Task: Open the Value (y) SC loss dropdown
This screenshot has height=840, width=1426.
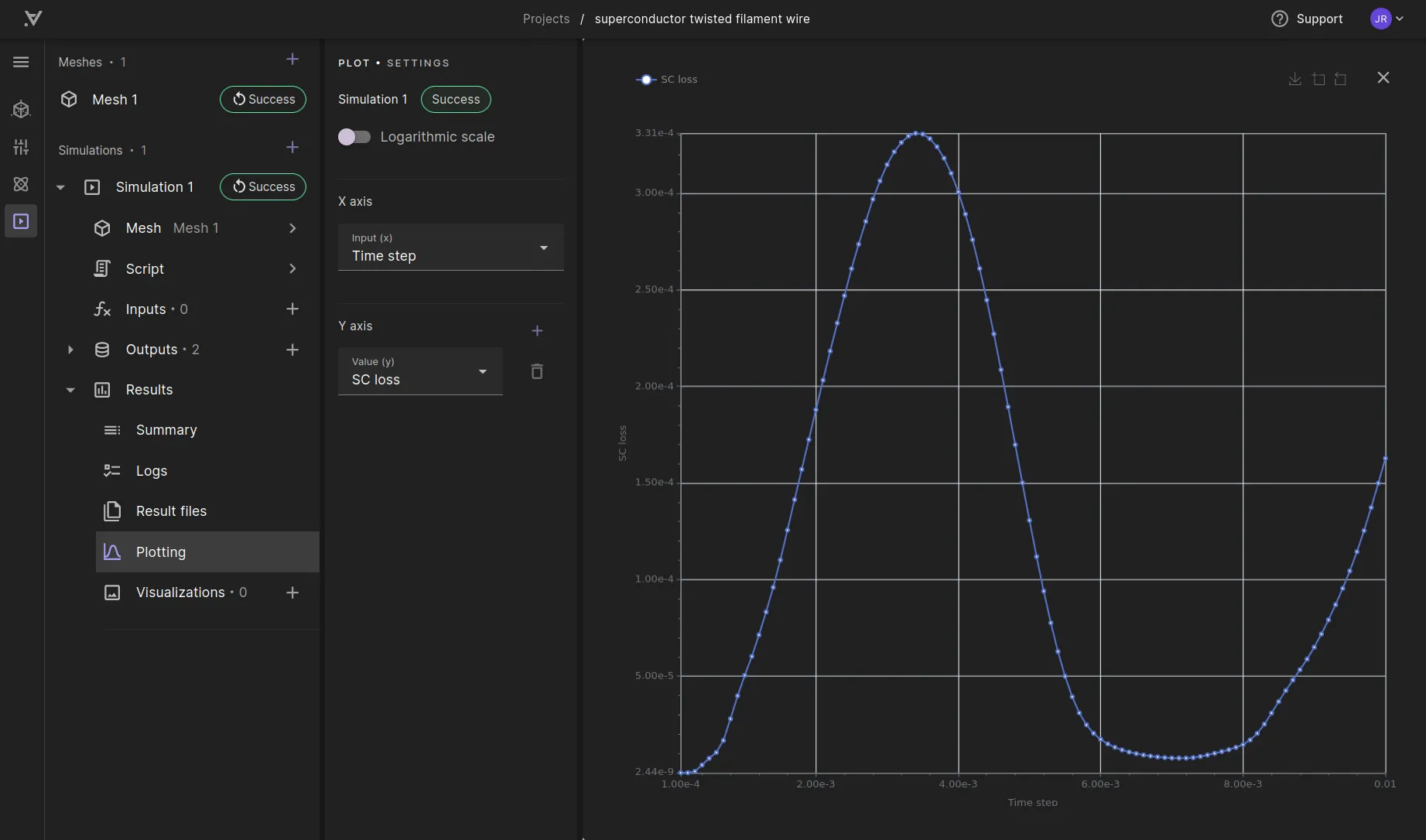Action: coord(420,371)
